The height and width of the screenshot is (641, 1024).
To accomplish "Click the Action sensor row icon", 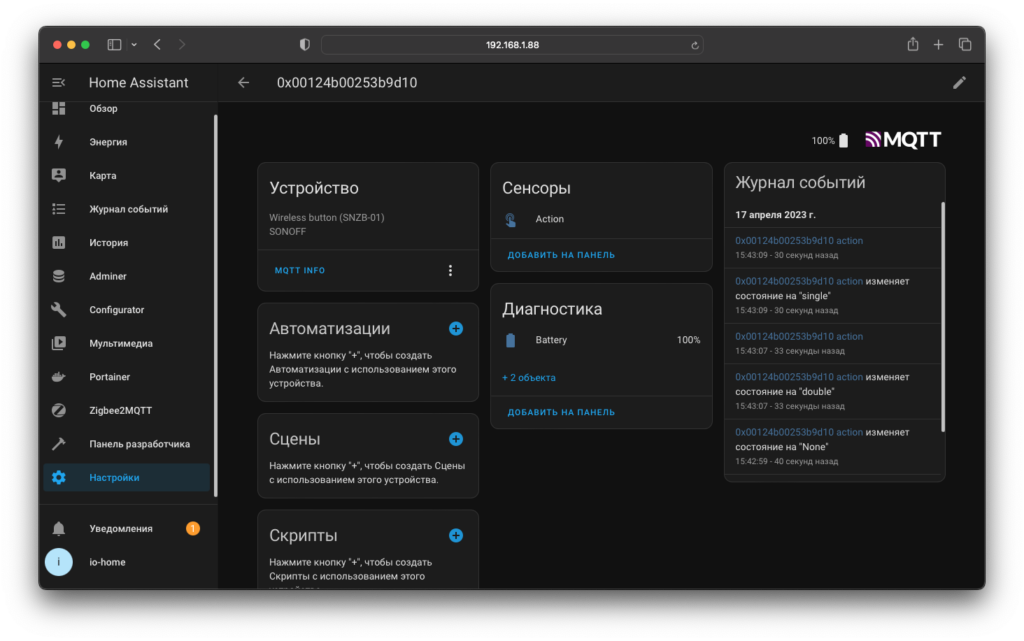I will [x=511, y=219].
